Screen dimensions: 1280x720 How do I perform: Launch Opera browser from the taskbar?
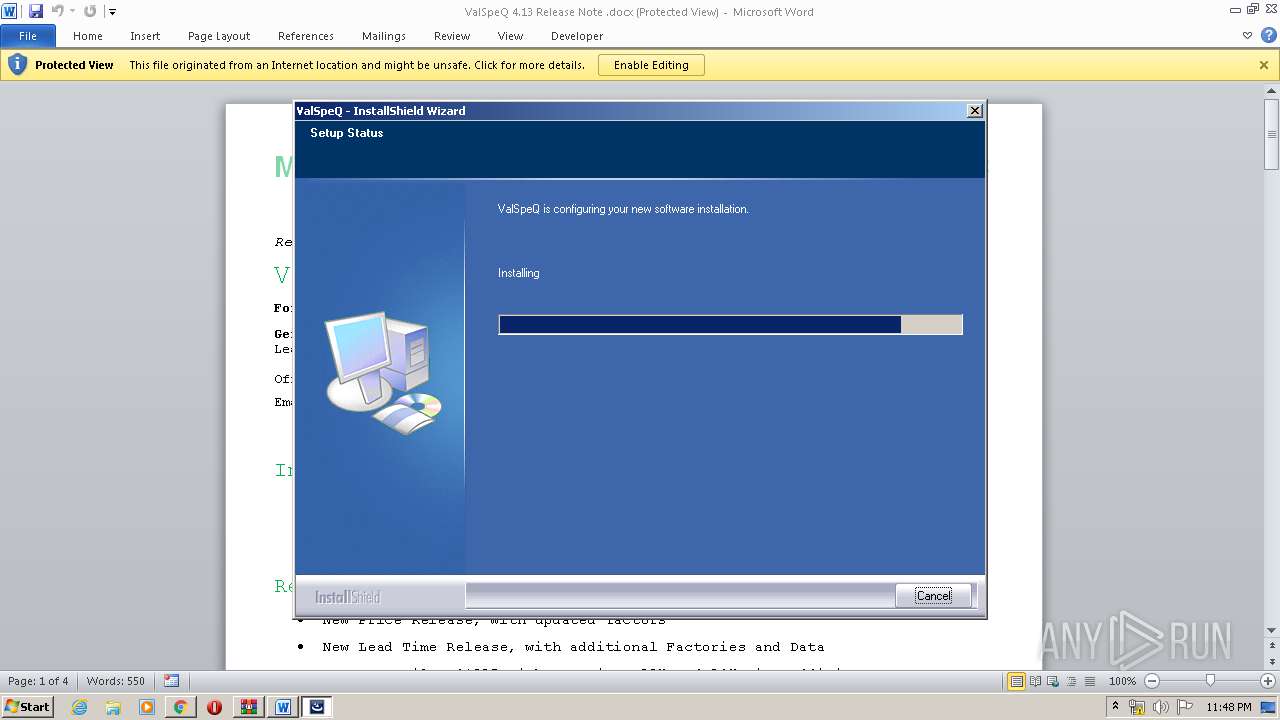pos(214,707)
